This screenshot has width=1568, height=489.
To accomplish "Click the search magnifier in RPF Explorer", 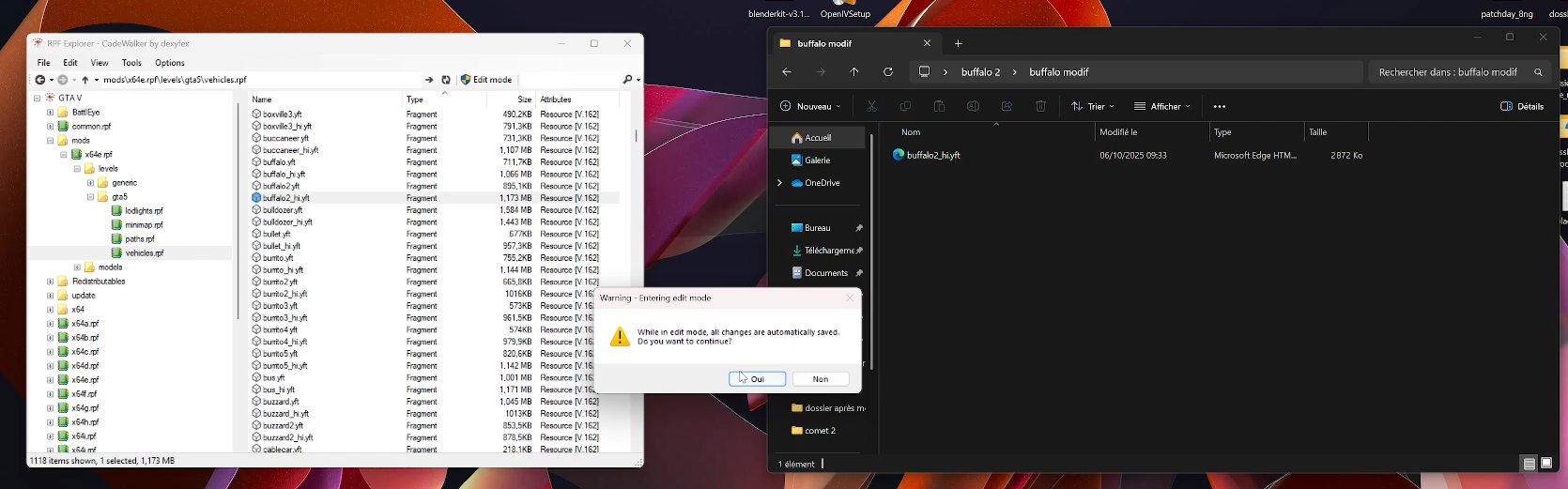I will (x=628, y=80).
